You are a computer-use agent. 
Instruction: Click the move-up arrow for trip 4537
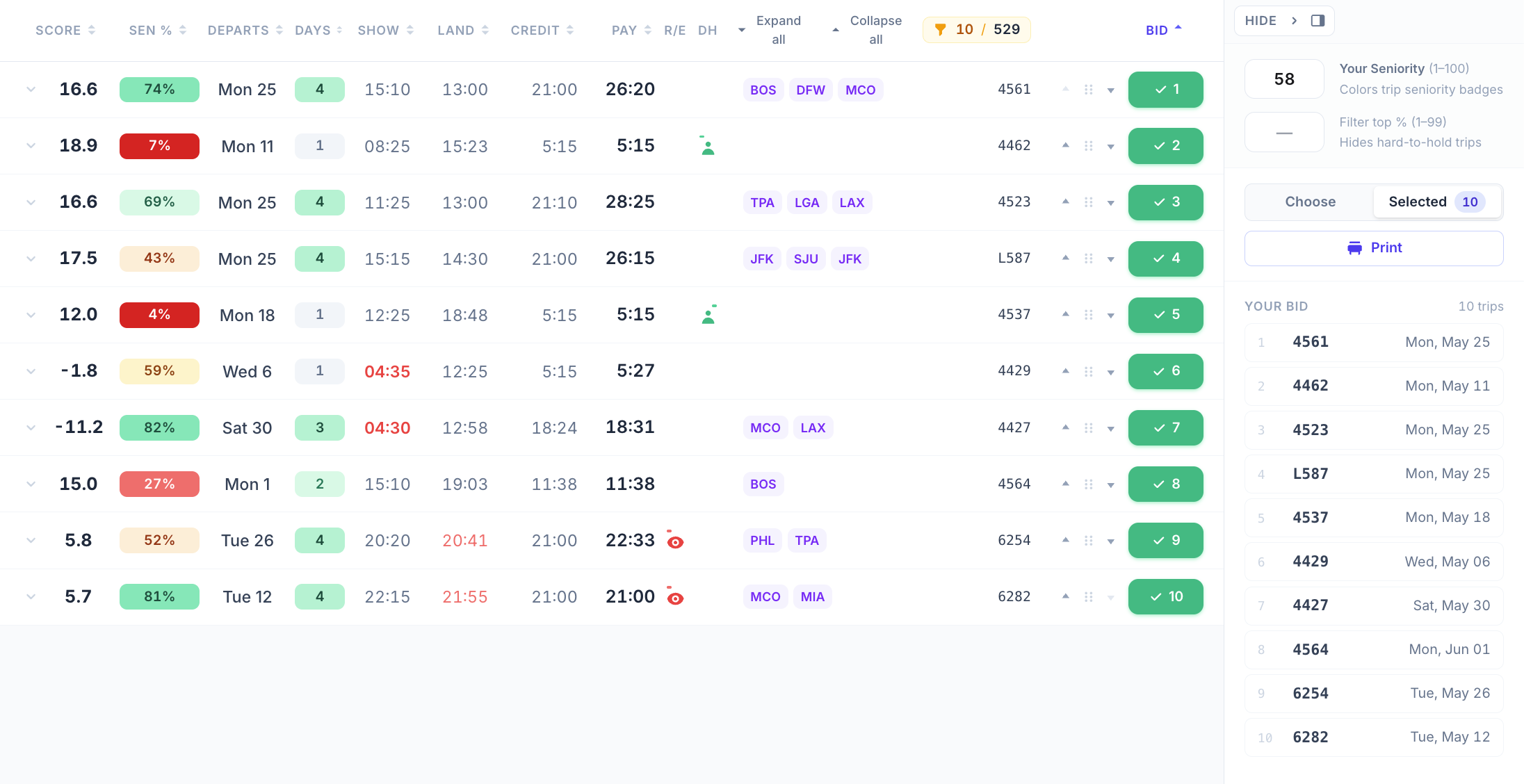click(1065, 314)
